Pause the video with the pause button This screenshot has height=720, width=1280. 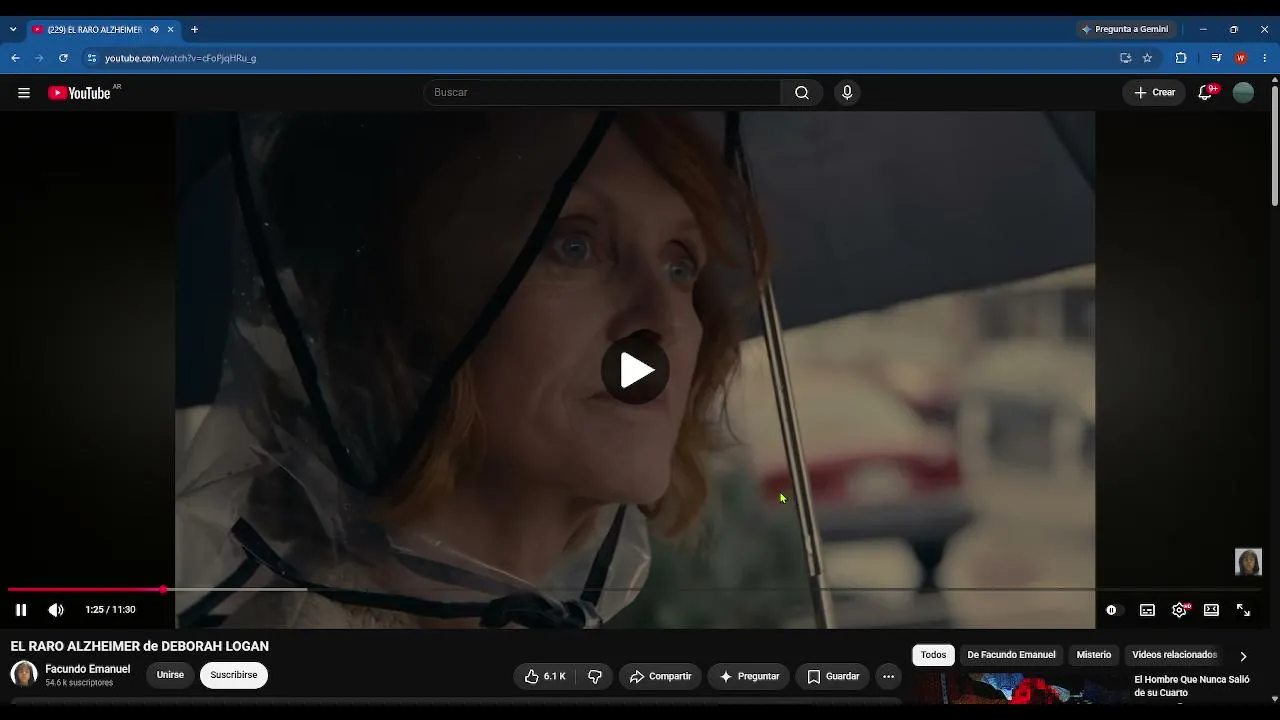click(x=21, y=610)
